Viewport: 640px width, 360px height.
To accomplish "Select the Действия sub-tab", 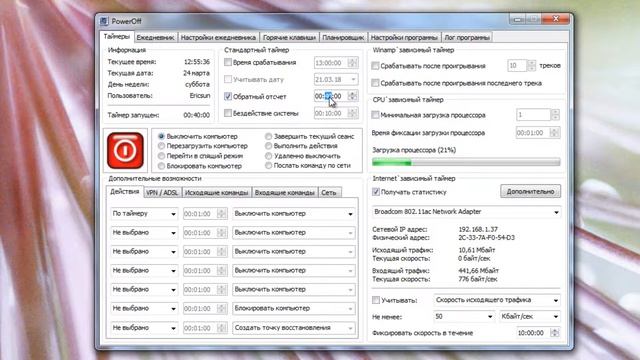I will (125, 191).
